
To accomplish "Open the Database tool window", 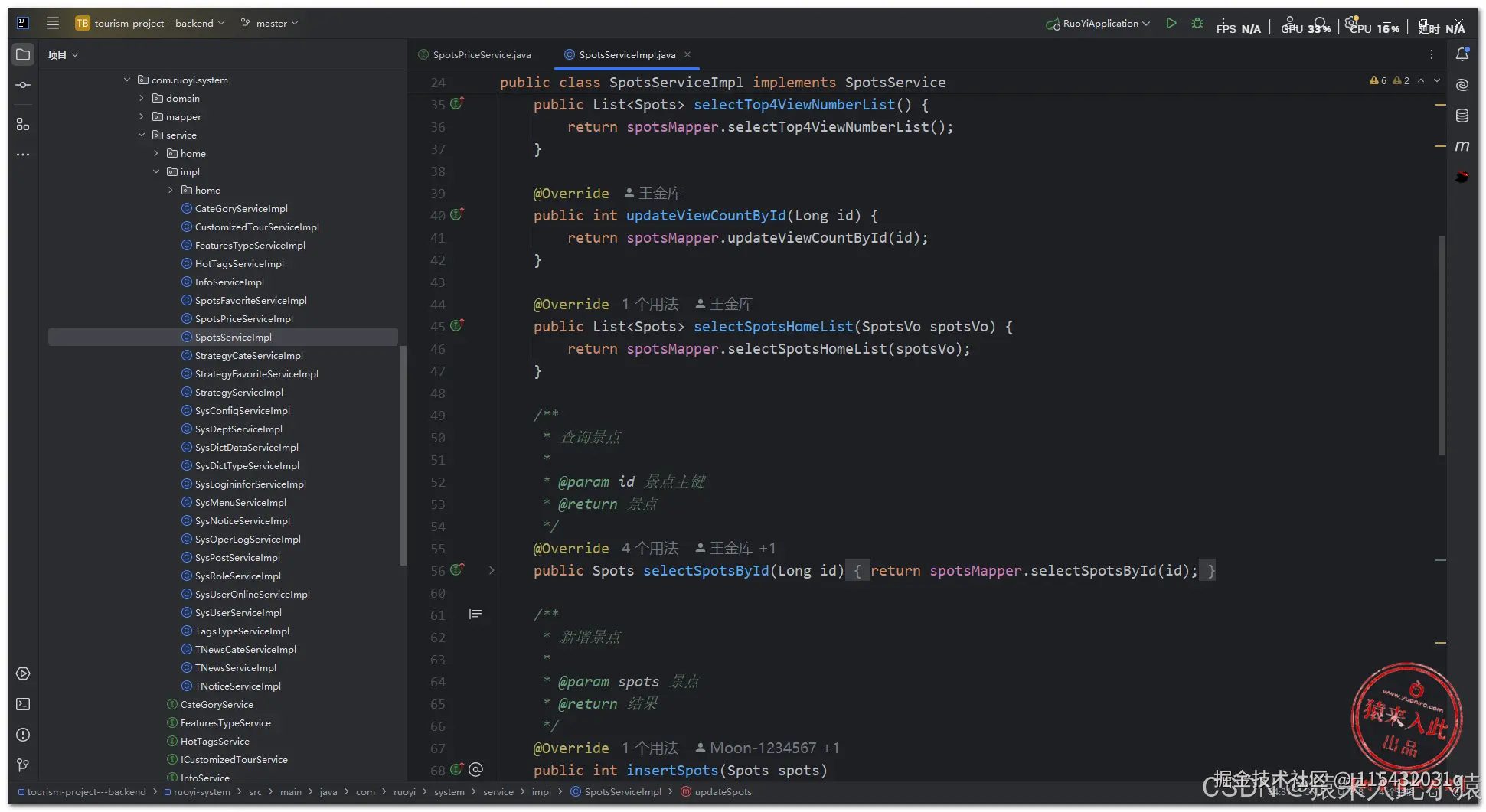I will tap(1462, 116).
